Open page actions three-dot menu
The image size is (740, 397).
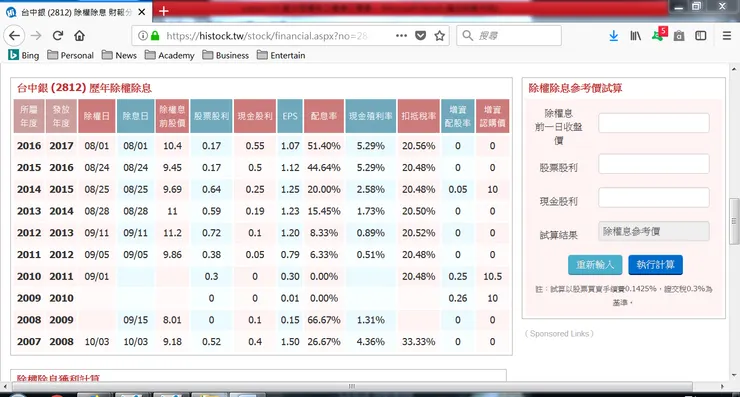click(x=402, y=36)
